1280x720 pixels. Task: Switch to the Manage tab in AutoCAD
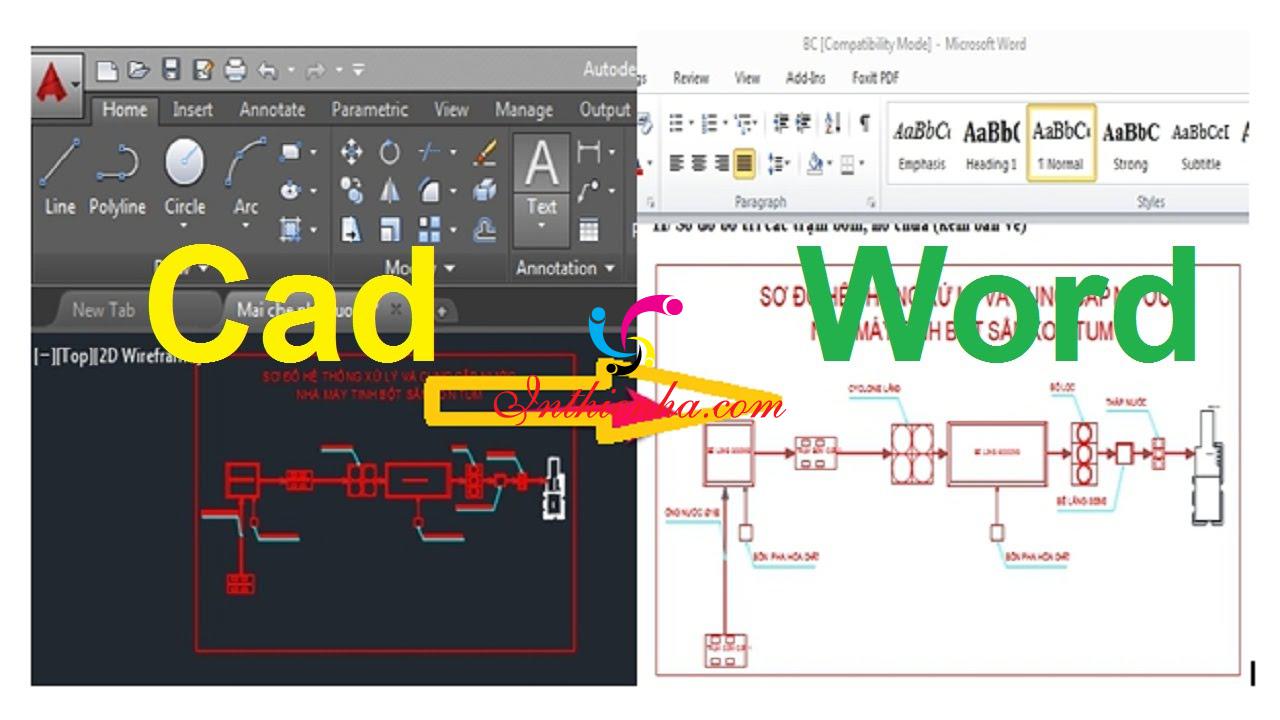[x=523, y=110]
